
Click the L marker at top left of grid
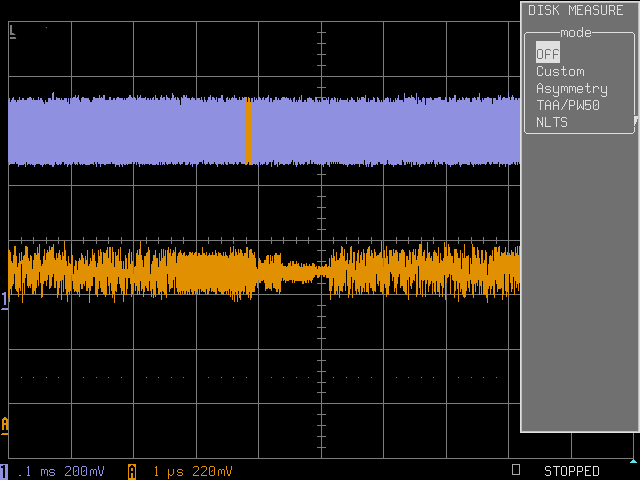13,32
